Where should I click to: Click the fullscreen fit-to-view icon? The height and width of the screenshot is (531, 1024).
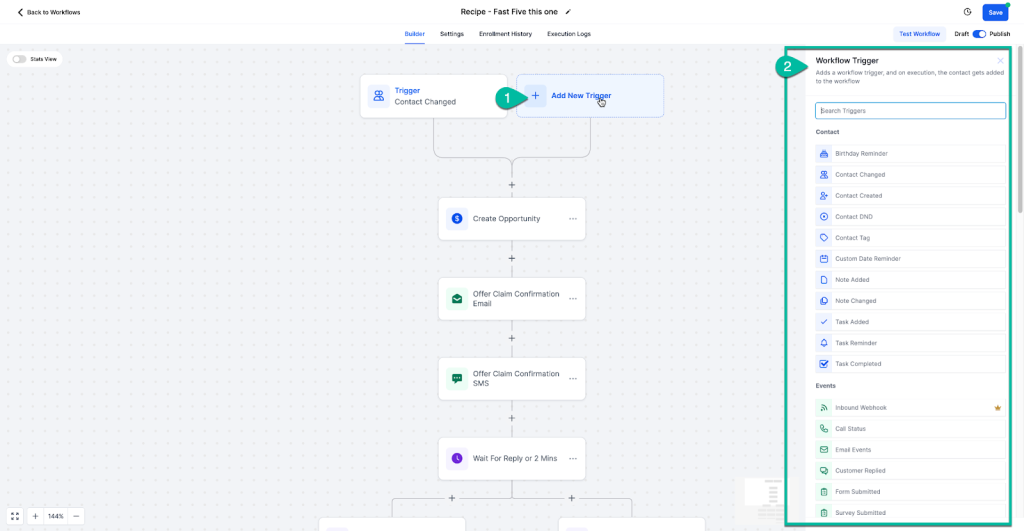point(15,516)
